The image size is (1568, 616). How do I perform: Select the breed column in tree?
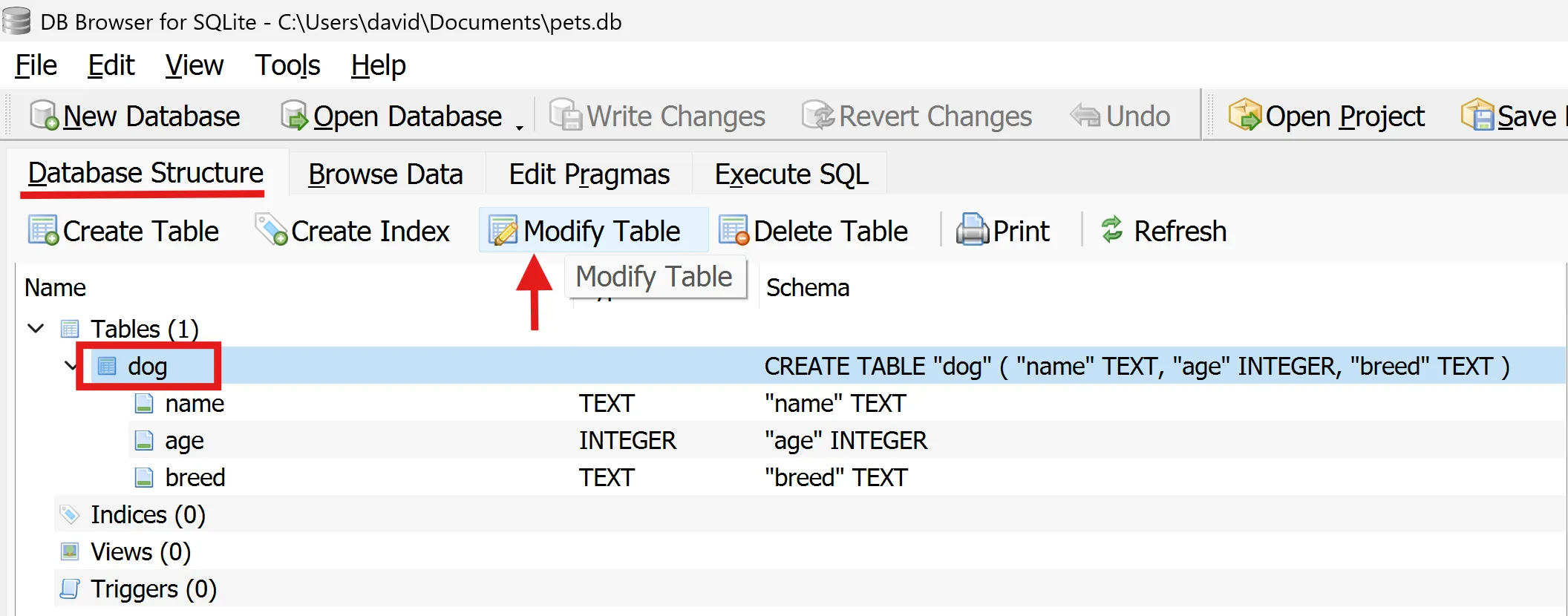point(195,477)
